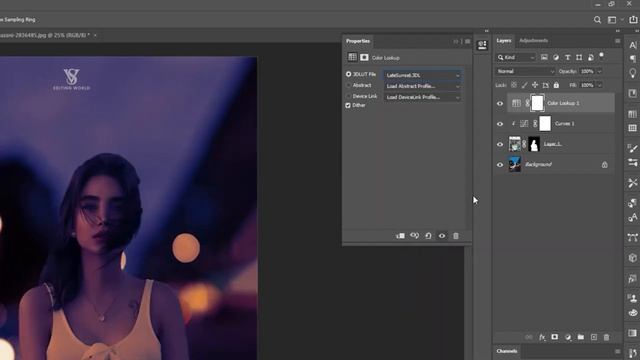
Task: Click view previous state icon in Properties
Action: pyautogui.click(x=414, y=236)
